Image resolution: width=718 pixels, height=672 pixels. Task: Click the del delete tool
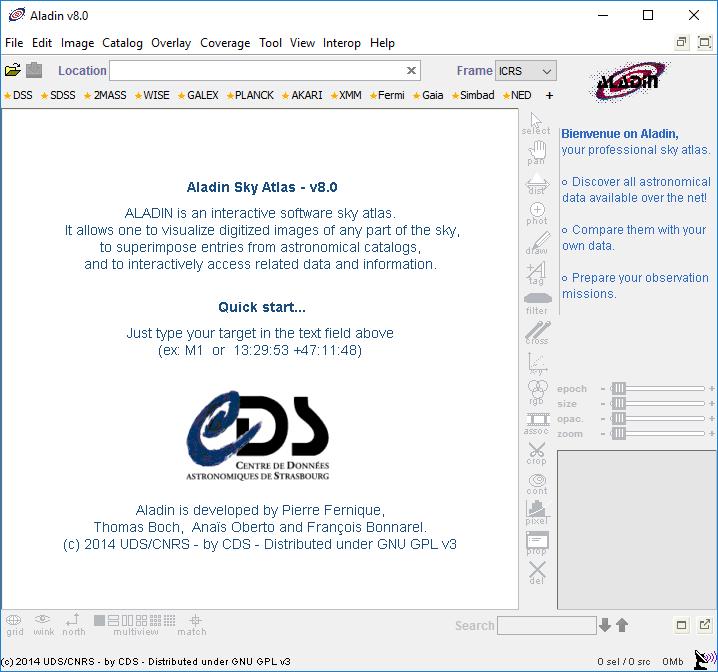click(537, 573)
